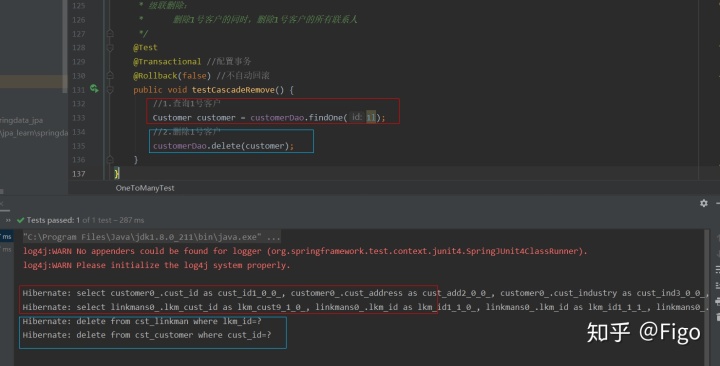Click the id: parameter hint
The image size is (720, 366).
357,117
